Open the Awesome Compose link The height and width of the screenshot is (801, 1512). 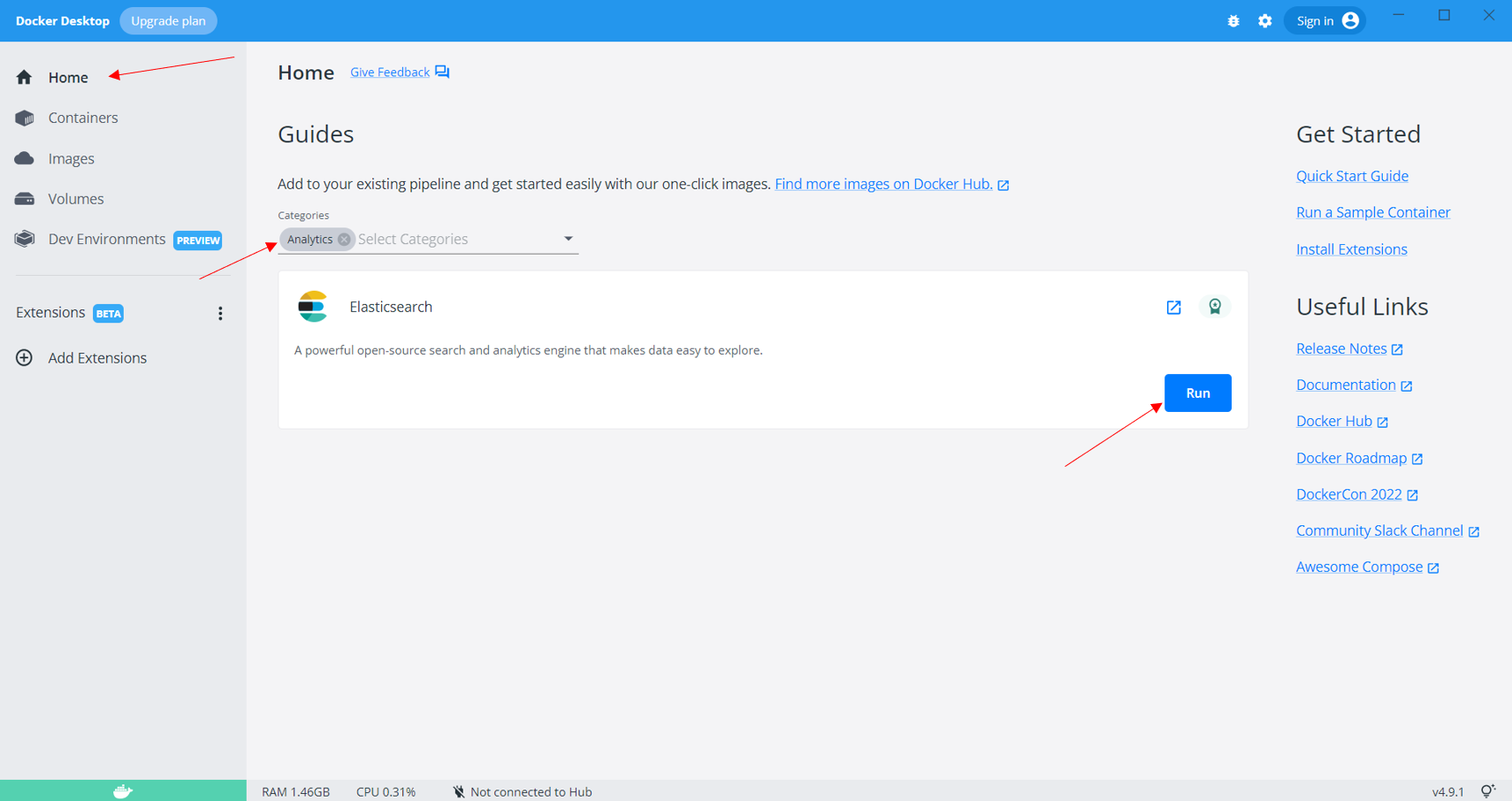(1359, 567)
